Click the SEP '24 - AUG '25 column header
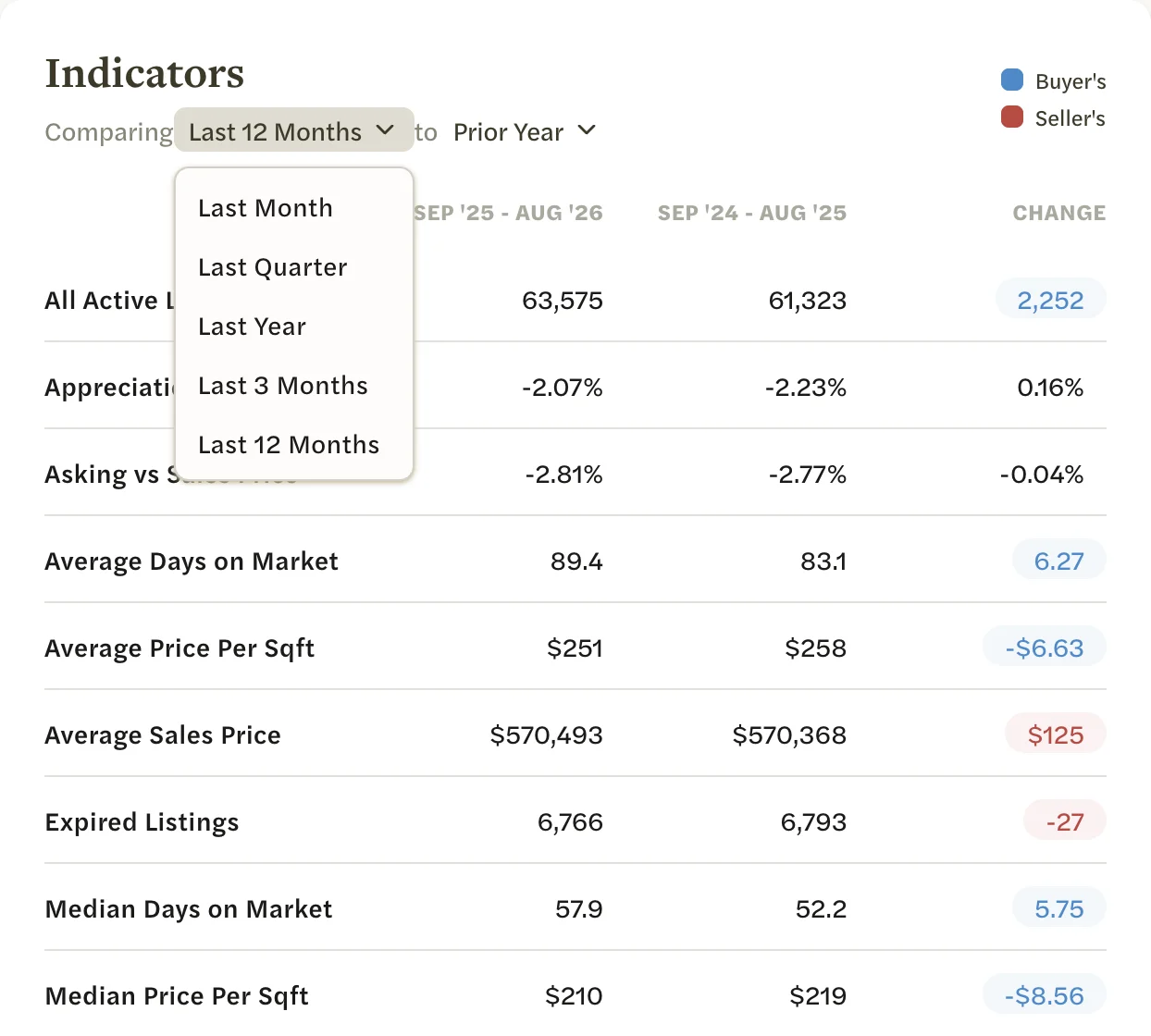This screenshot has height=1036, width=1151. click(x=752, y=213)
